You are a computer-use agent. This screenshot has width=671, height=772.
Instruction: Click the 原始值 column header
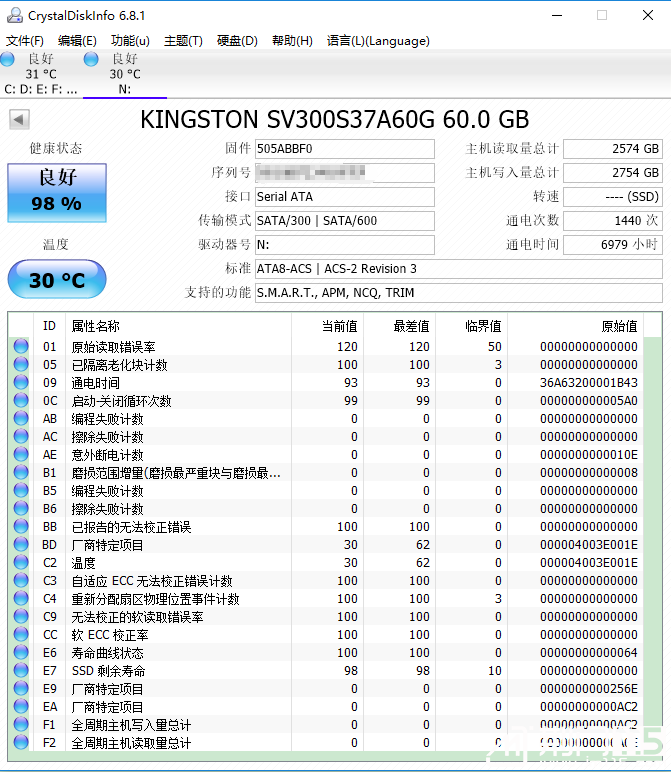coord(618,326)
